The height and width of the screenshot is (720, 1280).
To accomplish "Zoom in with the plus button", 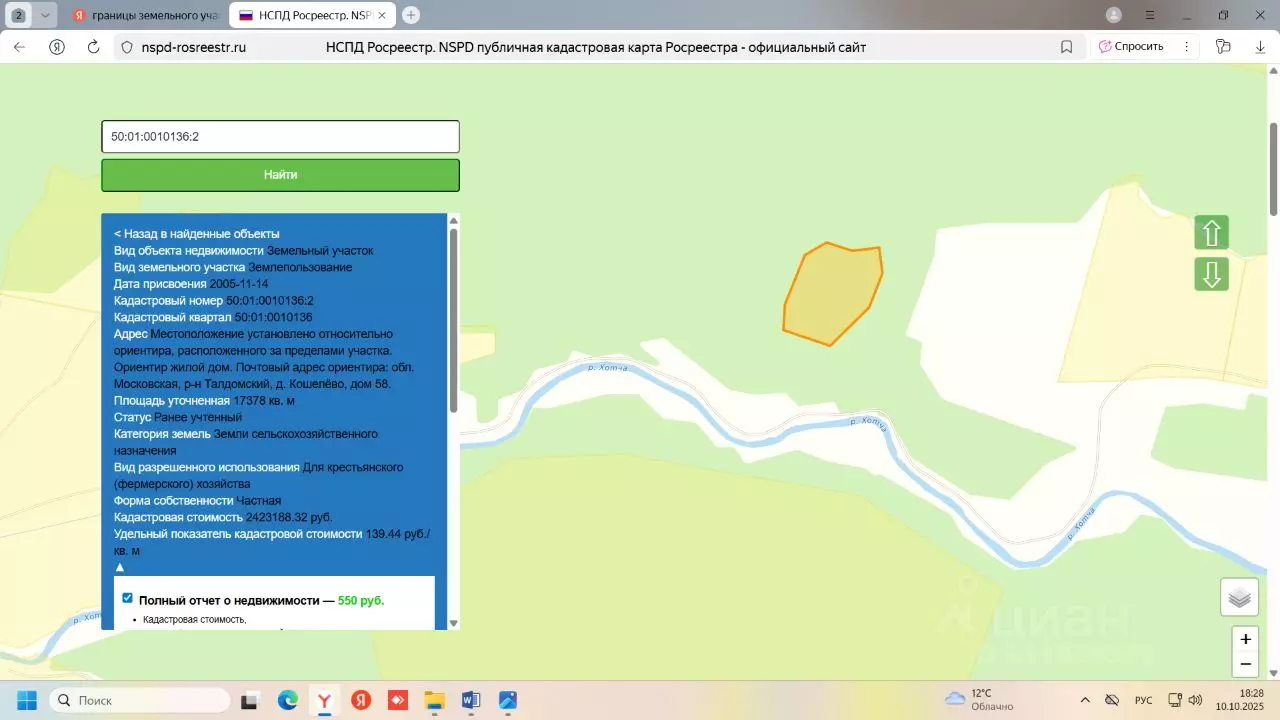I will (x=1245, y=639).
